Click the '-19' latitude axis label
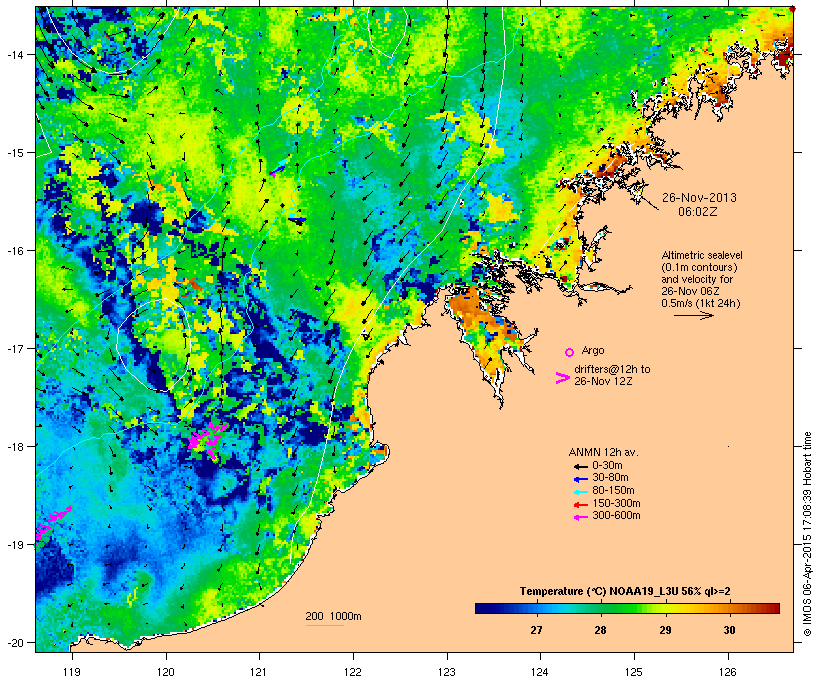 click(14, 545)
